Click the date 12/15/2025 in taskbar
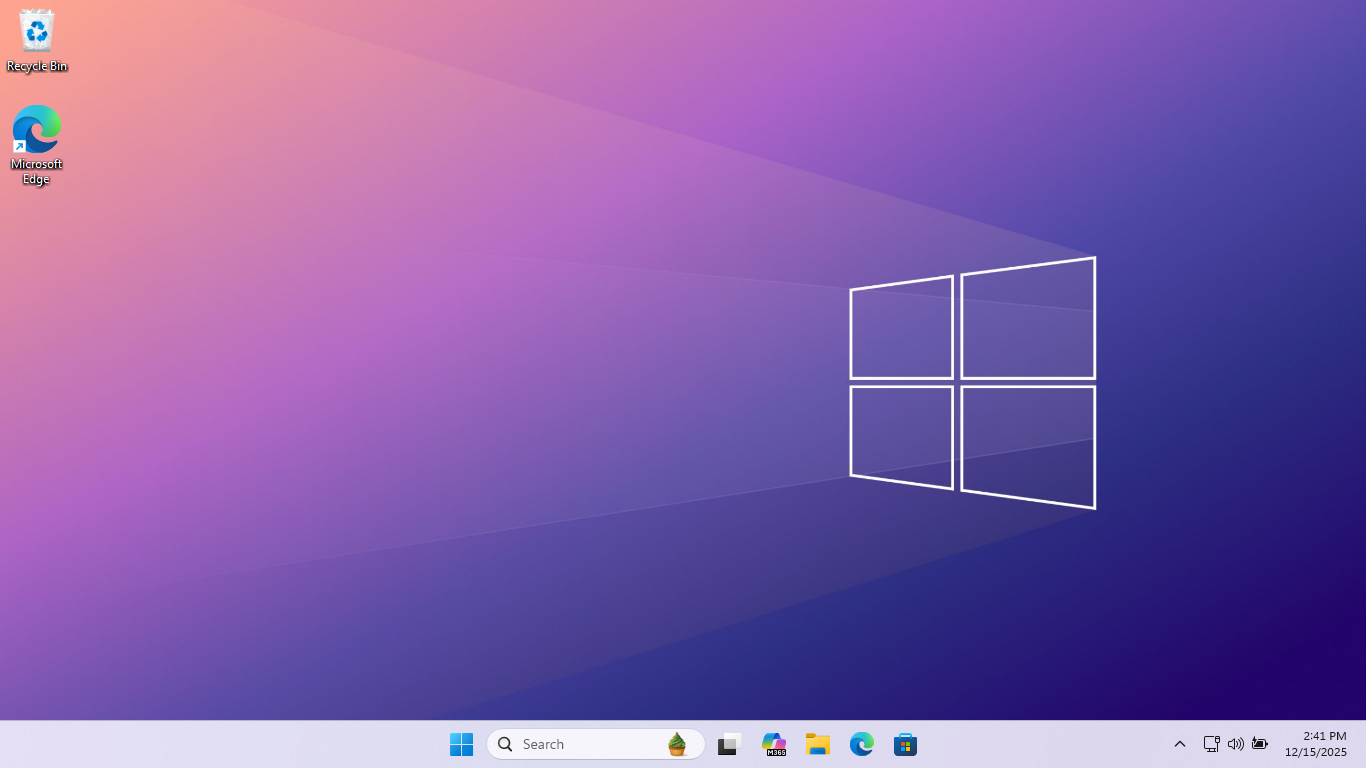The image size is (1366, 768). 1315,752
